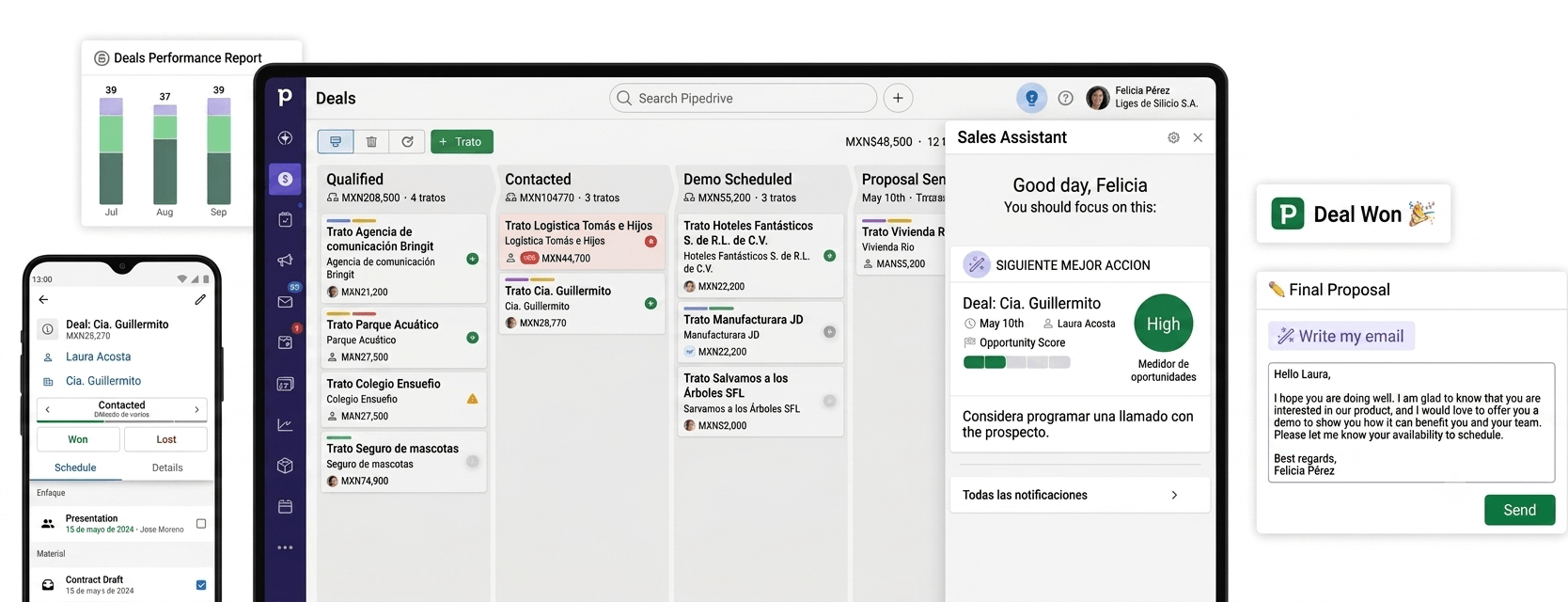This screenshot has height=602, width=1568.
Task: Open Trato Seguro de mascotas card
Action: (x=403, y=462)
